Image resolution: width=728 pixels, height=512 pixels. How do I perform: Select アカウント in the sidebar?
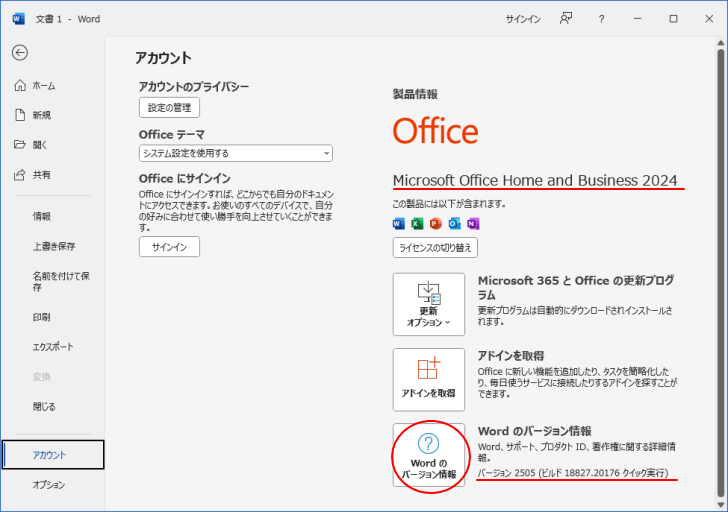tap(53, 455)
